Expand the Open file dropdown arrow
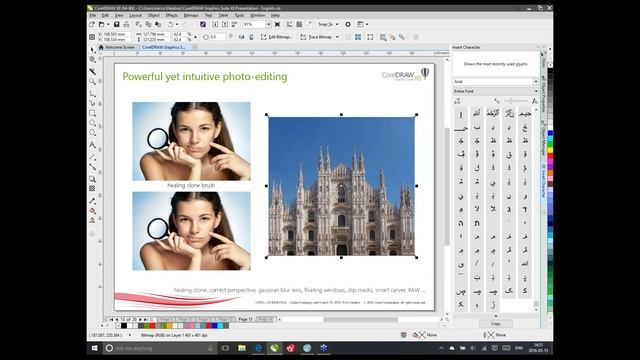This screenshot has height=360, width=640. point(108,24)
